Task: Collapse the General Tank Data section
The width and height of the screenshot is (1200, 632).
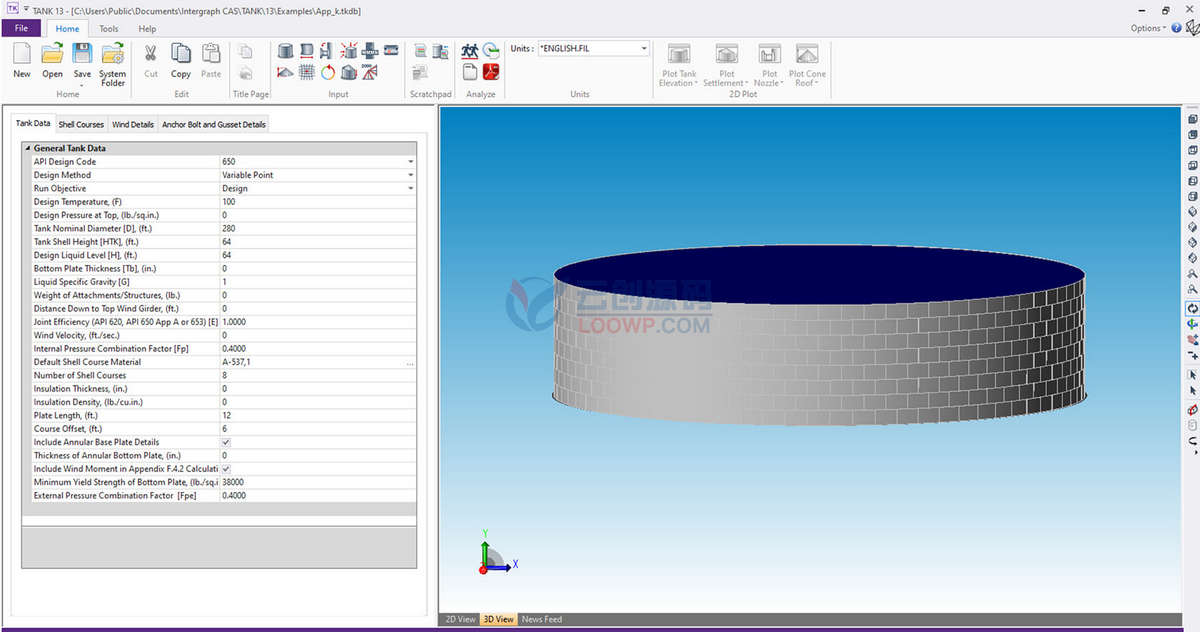Action: tap(27, 148)
